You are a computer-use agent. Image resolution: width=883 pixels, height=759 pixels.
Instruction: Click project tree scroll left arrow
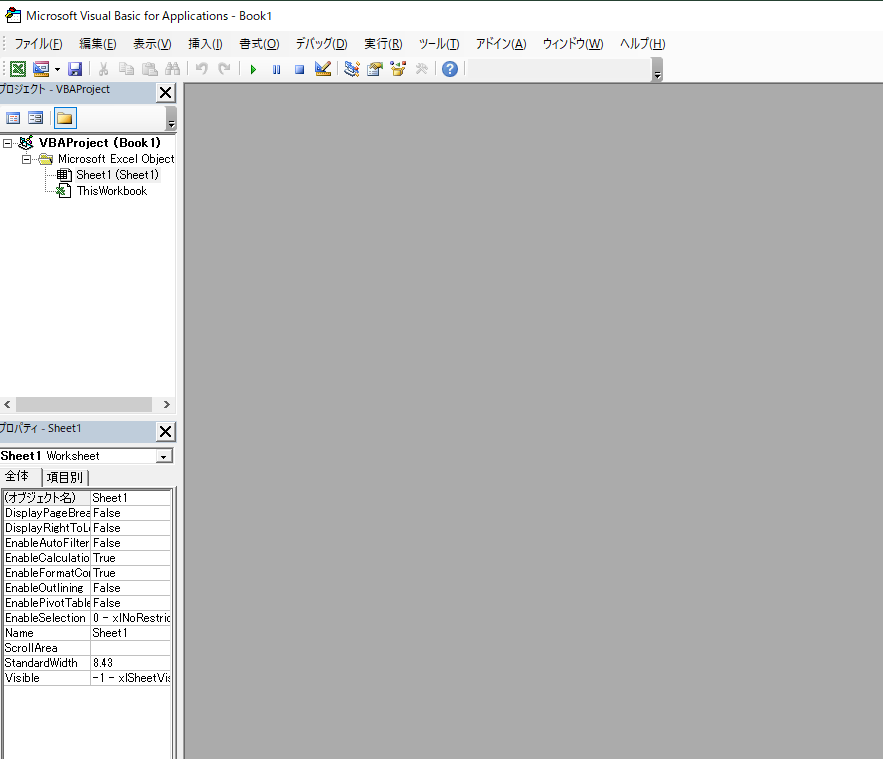point(7,404)
